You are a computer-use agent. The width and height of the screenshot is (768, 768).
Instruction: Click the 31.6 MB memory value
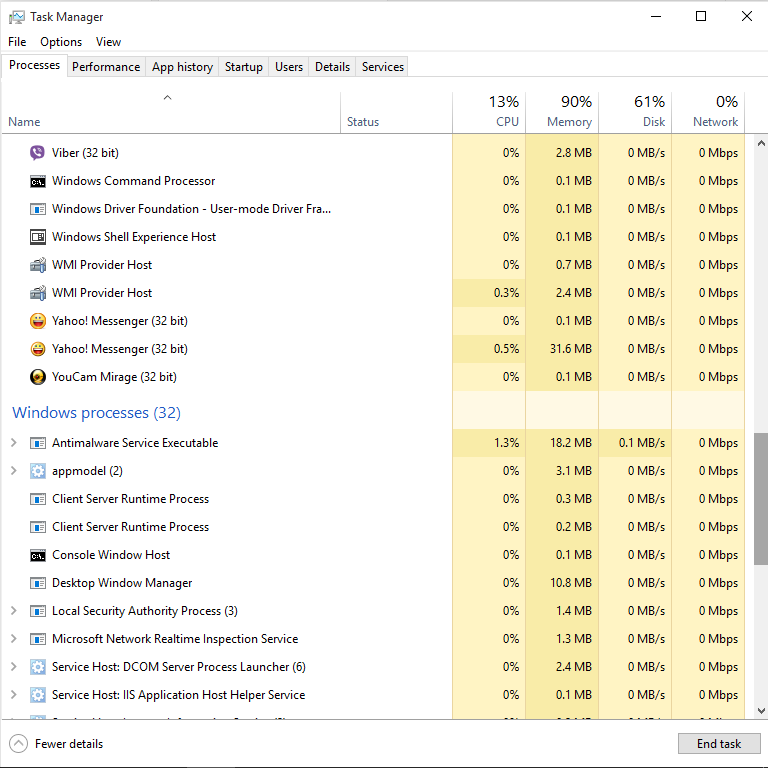571,349
